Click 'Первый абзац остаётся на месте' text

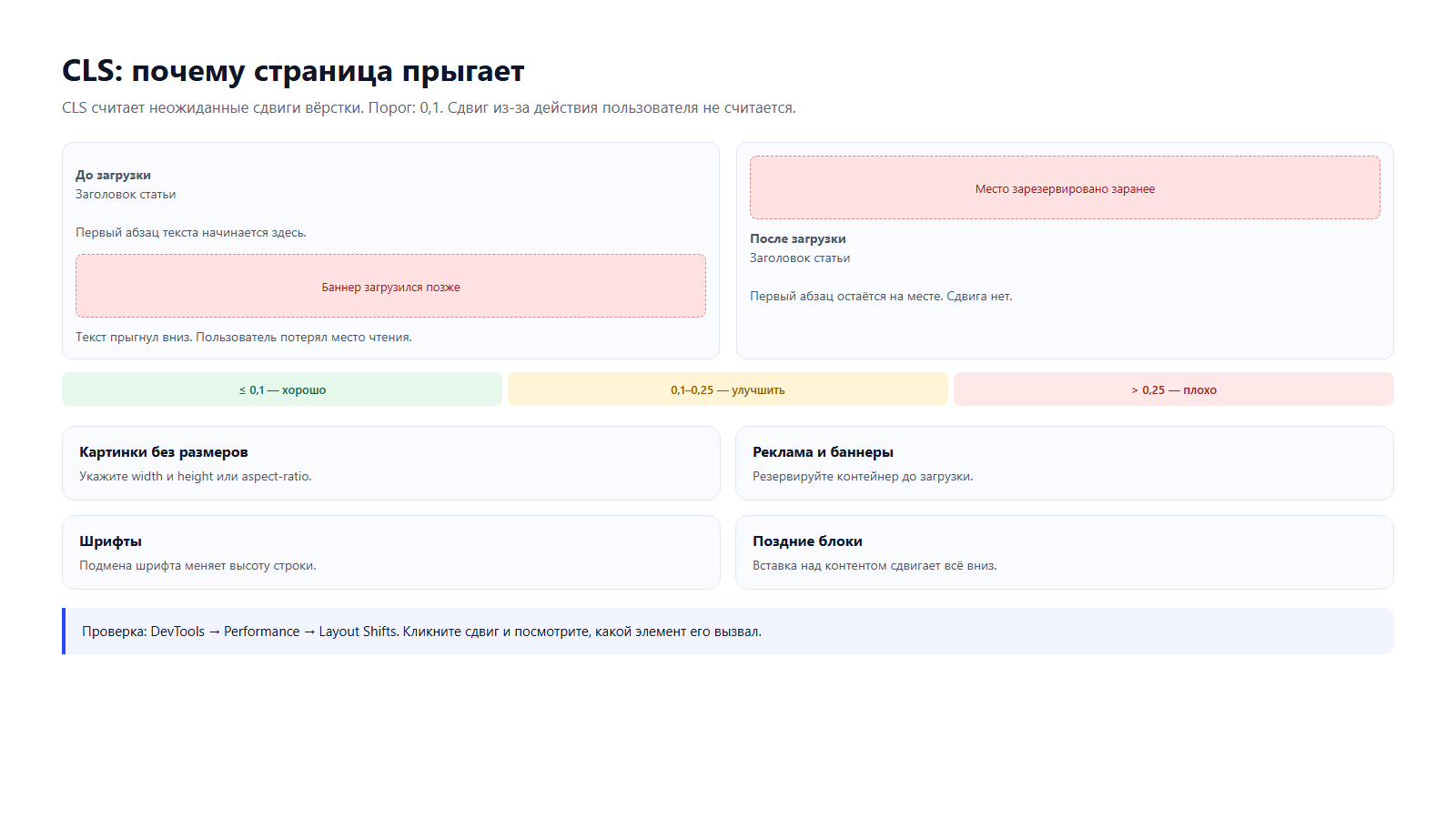881,296
